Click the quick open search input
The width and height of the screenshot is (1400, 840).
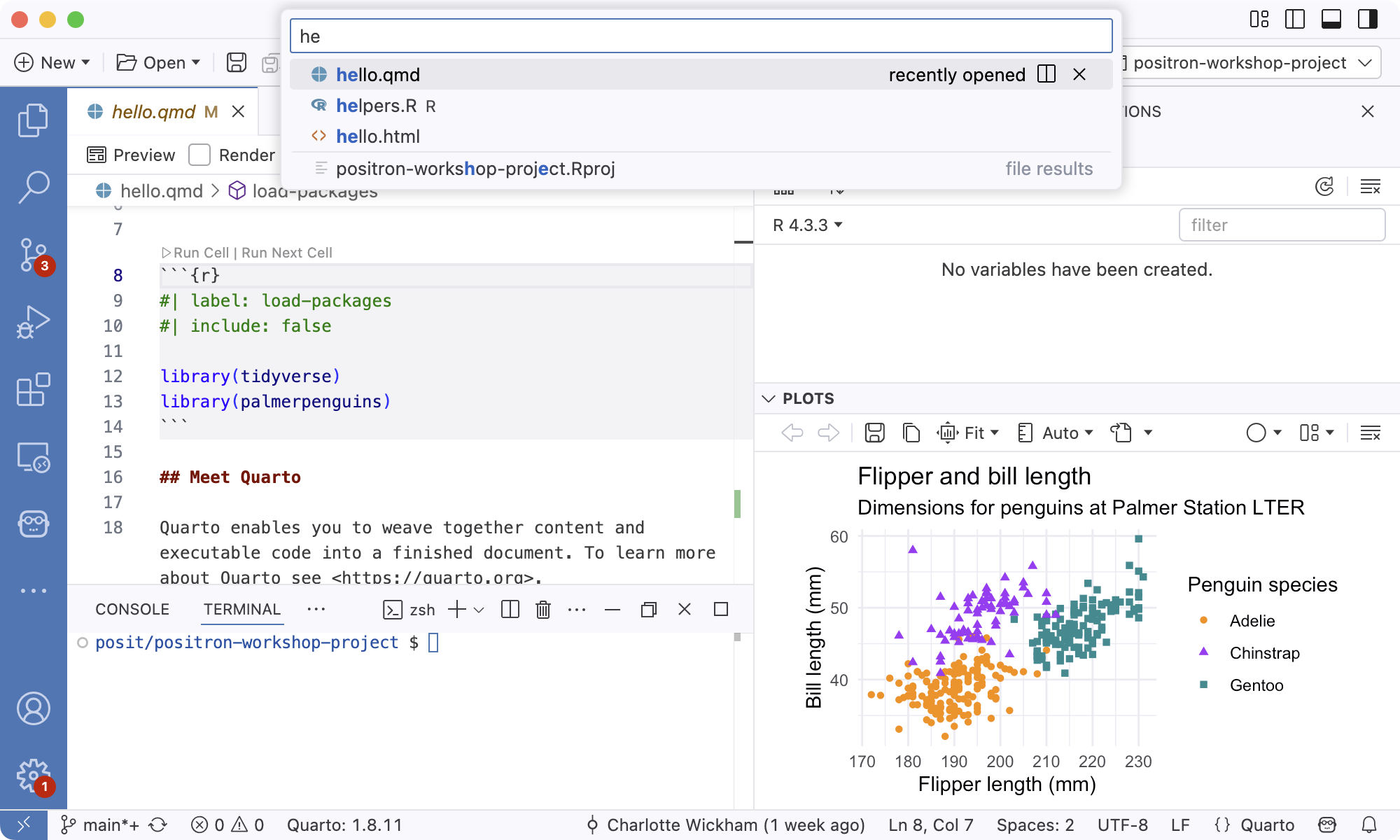[x=701, y=36]
